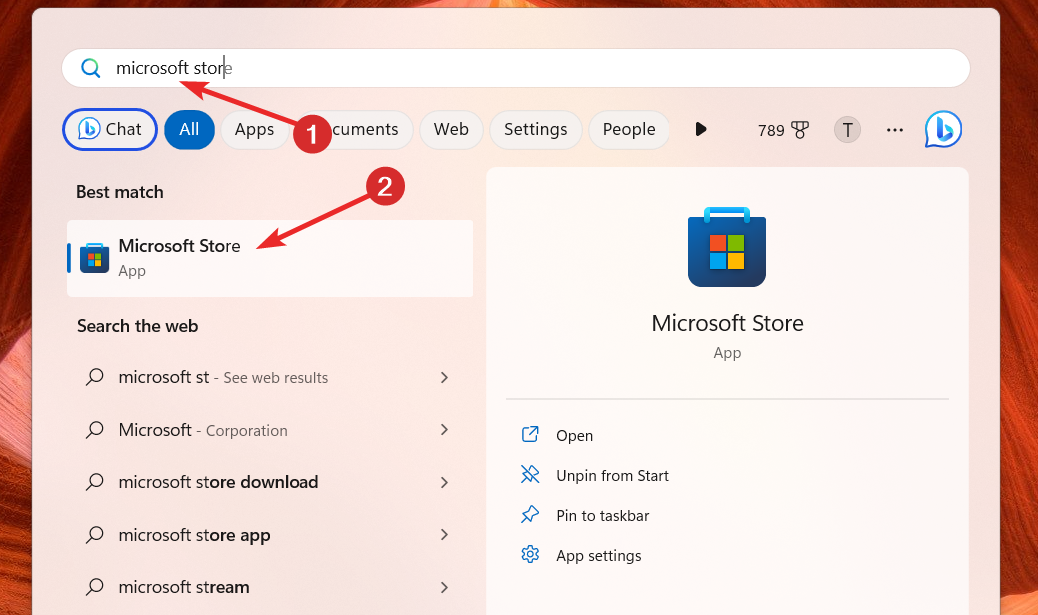This screenshot has width=1038, height=615.
Task: Open the Bing Chat filter button
Action: point(110,129)
